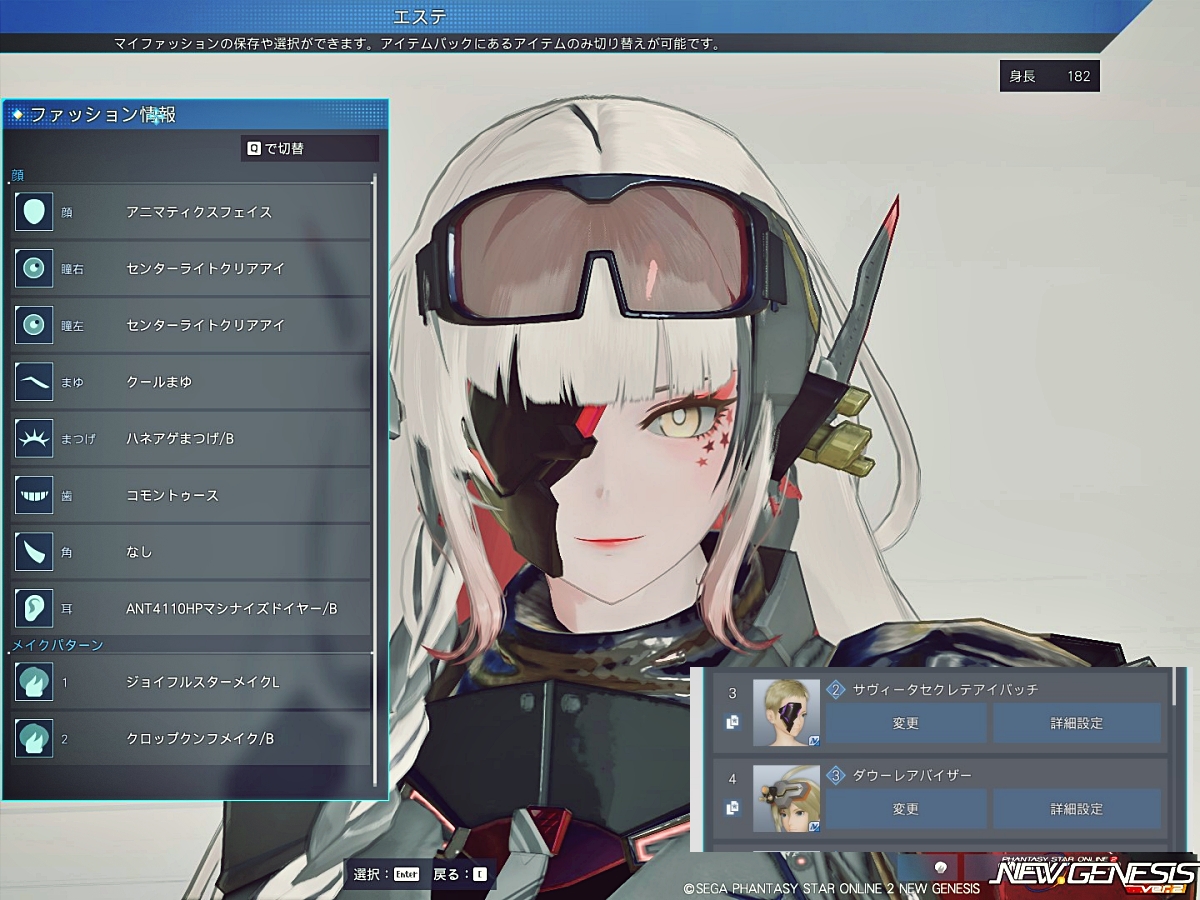Select the ハネアゲまつげ/B entry
Viewport: 1200px width, 900px height.
point(191,438)
